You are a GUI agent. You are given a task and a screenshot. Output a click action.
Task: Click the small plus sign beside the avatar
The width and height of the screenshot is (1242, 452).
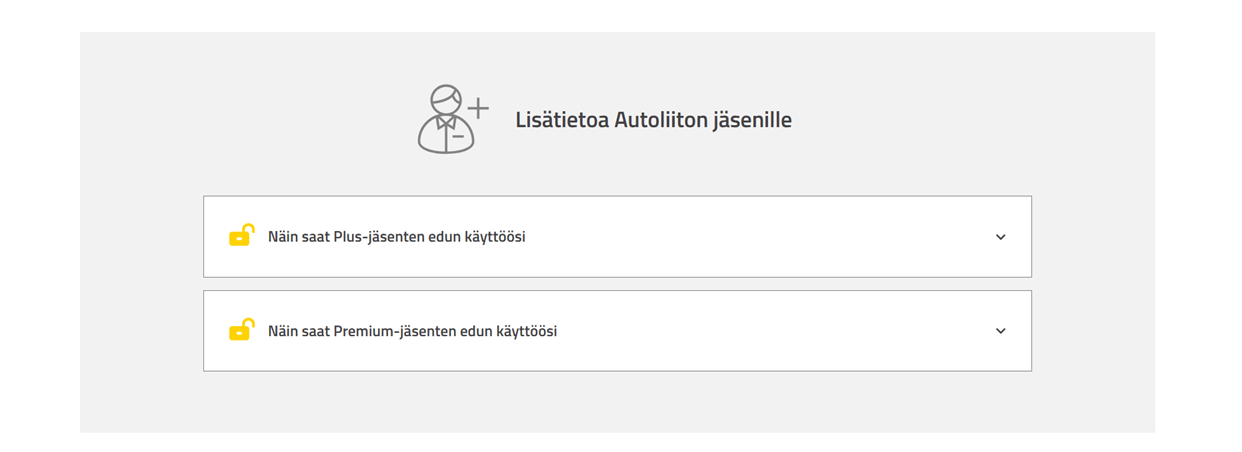click(479, 108)
